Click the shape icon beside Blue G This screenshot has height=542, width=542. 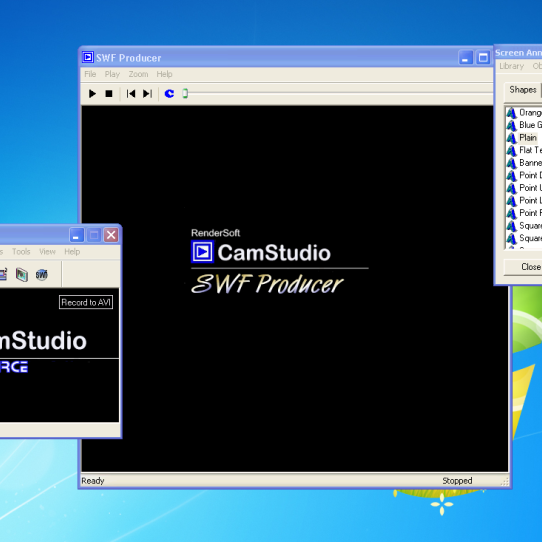pos(512,125)
